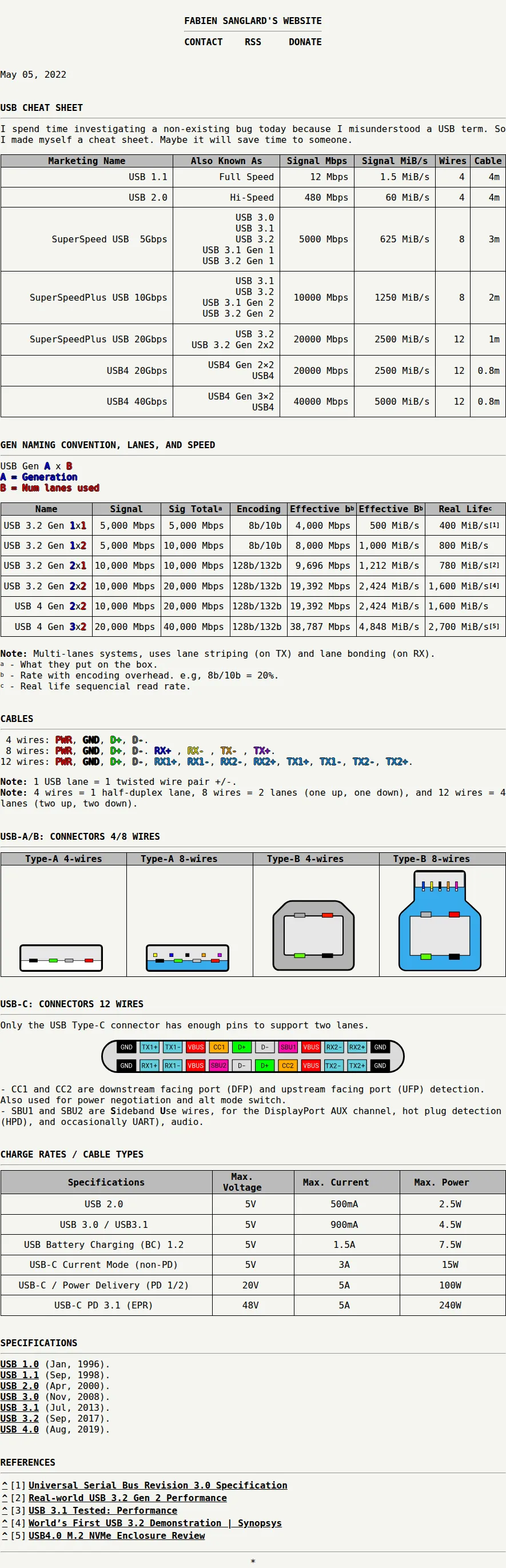506x1568 pixels.
Task: Click the TX2+ pin on the USB-C diagram
Action: click(357, 1065)
